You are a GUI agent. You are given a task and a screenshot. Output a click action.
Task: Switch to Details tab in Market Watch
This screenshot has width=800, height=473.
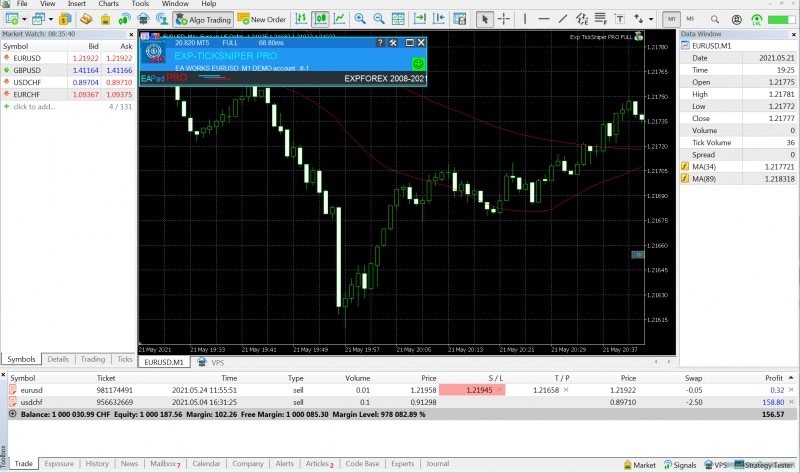coord(58,359)
